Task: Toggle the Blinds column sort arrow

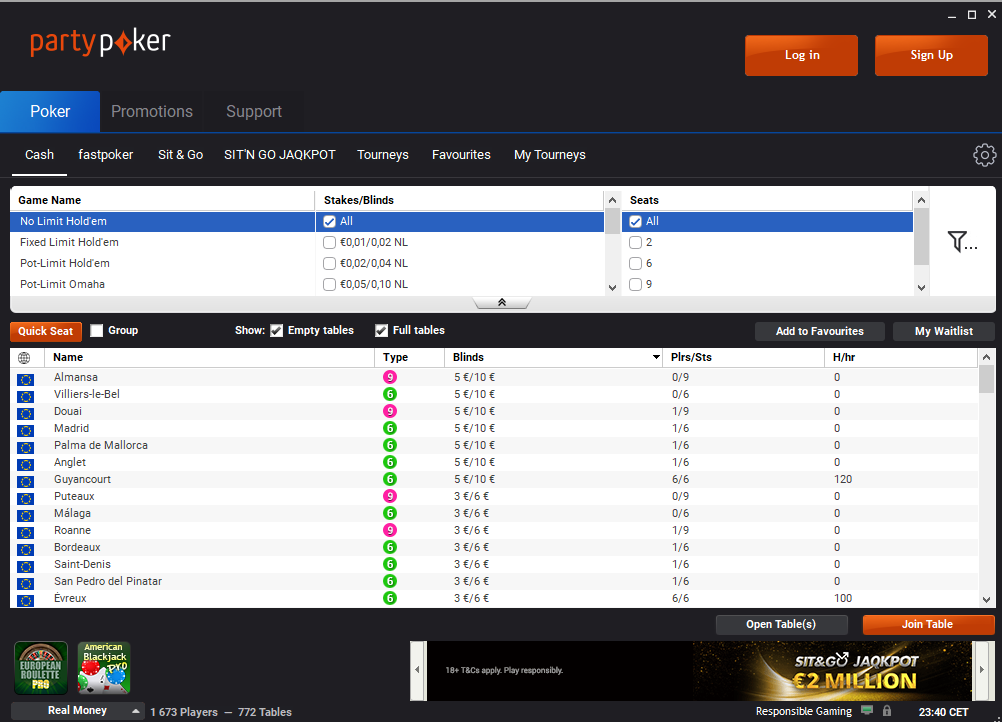Action: click(657, 356)
